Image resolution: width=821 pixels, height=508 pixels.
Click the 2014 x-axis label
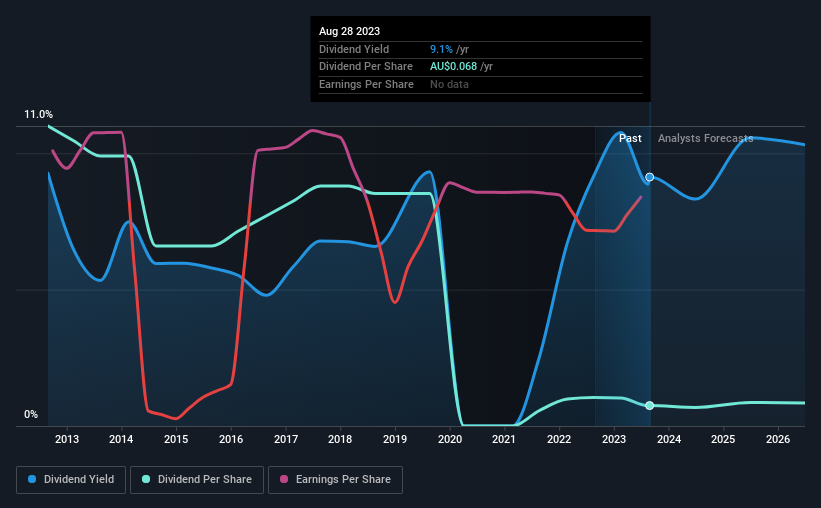[121, 439]
